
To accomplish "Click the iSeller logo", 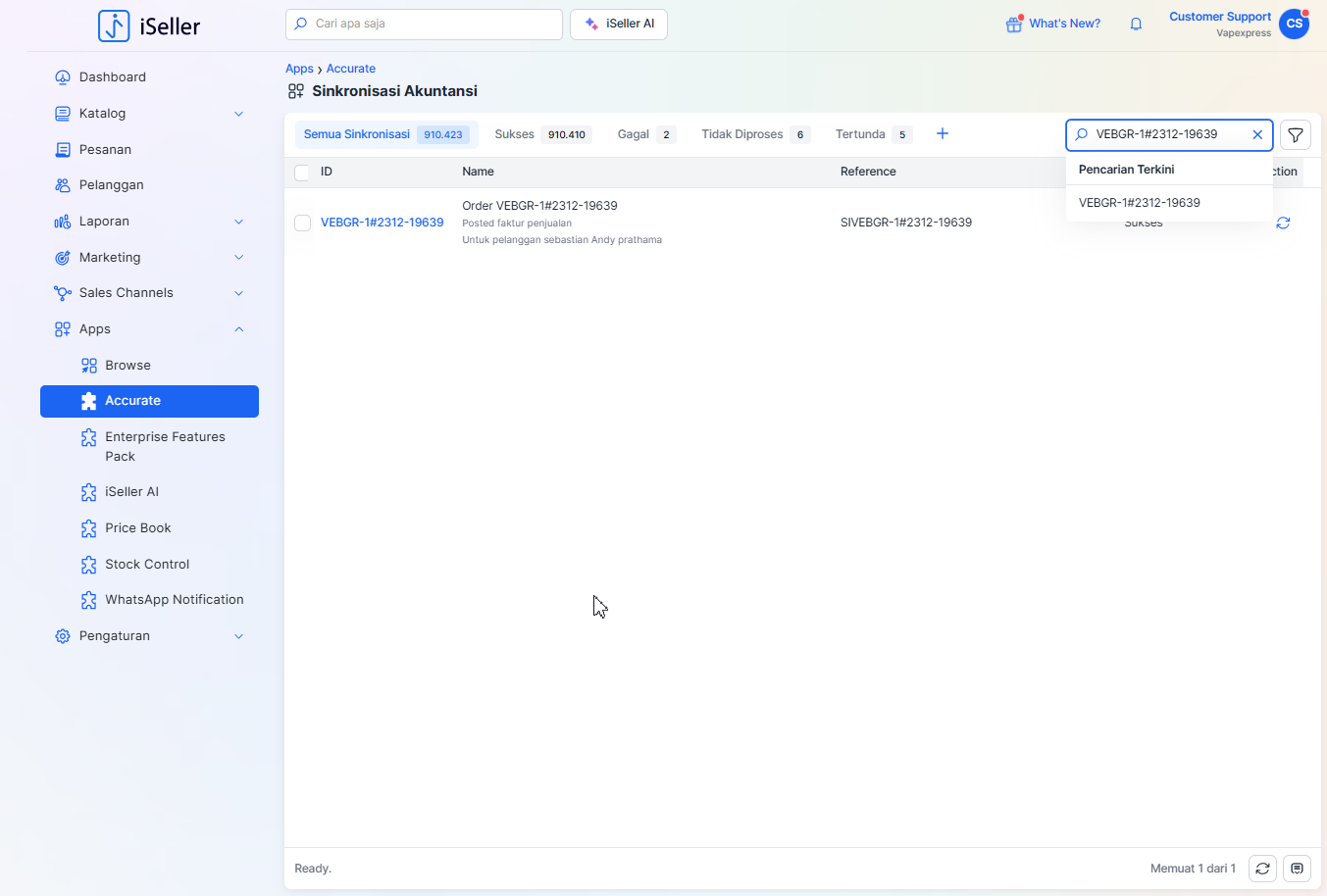I will click(149, 25).
